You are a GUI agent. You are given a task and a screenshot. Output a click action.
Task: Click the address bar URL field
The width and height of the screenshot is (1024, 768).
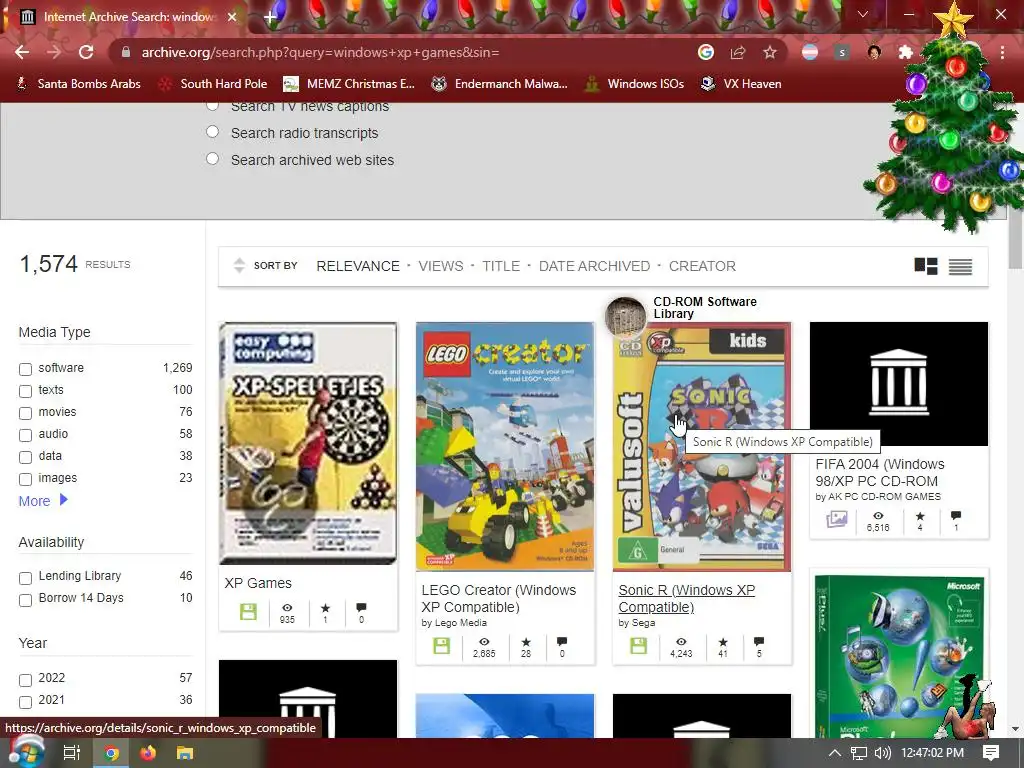pyautogui.click(x=405, y=52)
